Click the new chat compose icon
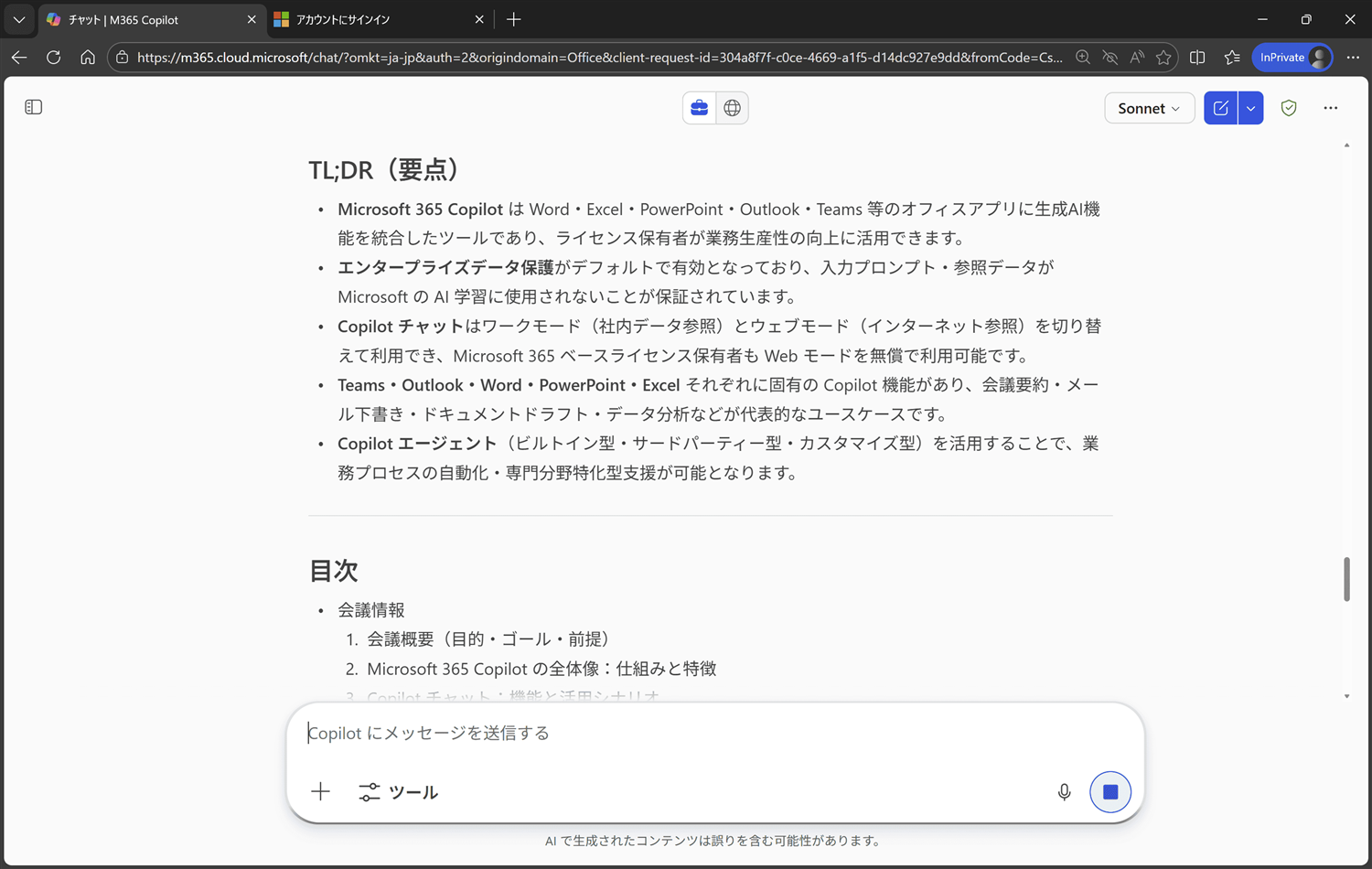 click(x=1220, y=107)
